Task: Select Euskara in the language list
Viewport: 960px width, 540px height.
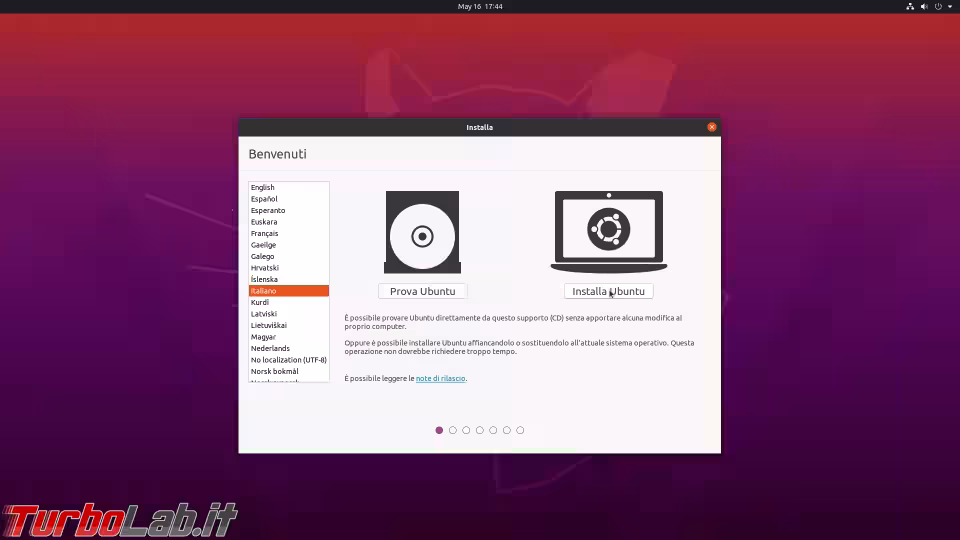Action: pos(289,222)
